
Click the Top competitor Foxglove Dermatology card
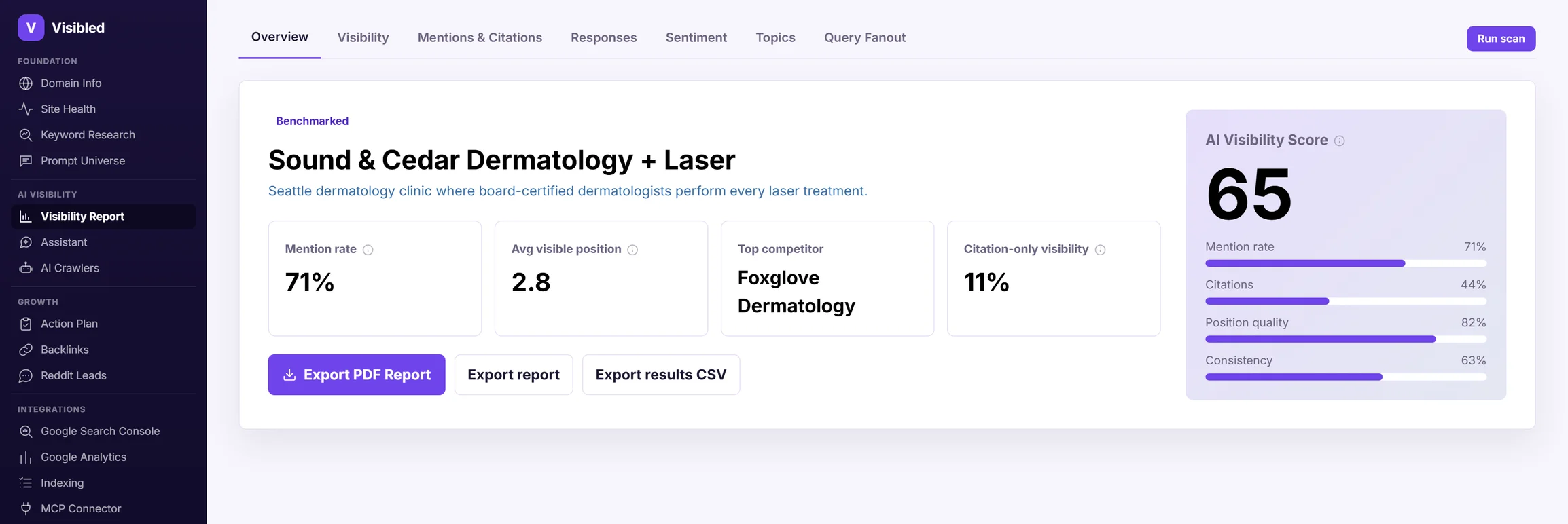(x=827, y=278)
